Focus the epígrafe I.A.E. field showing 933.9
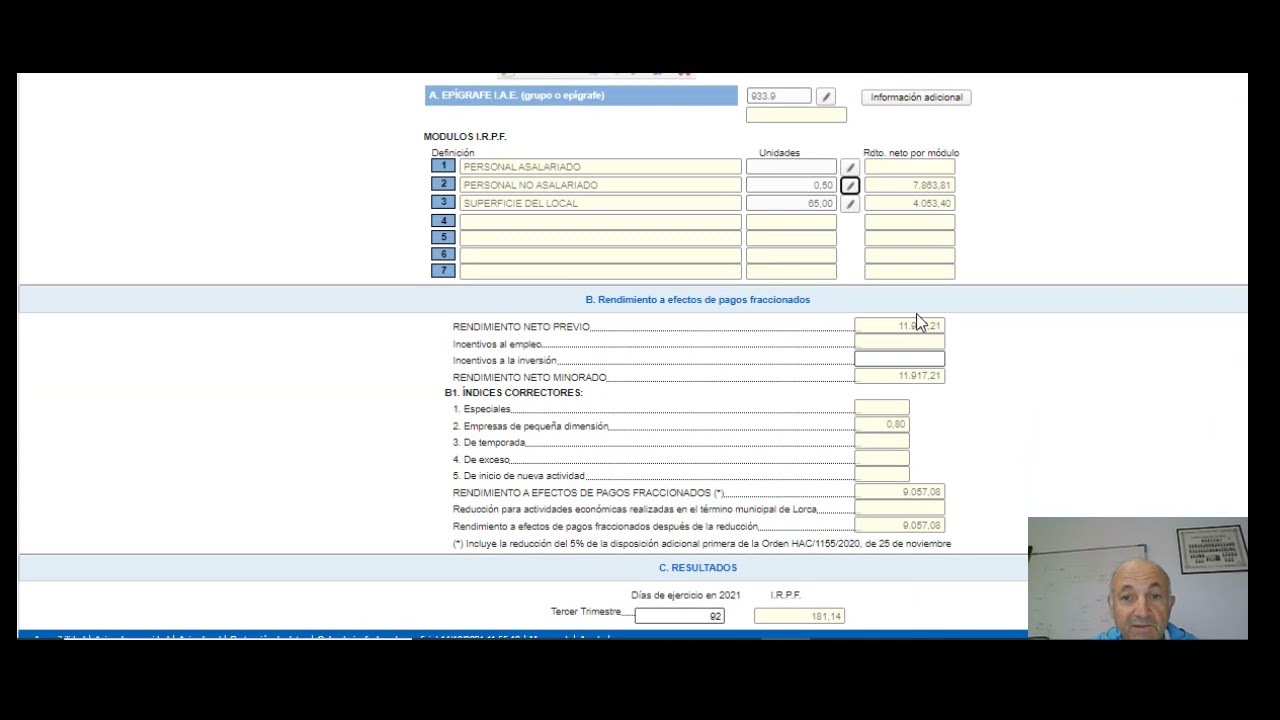 pyautogui.click(x=779, y=96)
